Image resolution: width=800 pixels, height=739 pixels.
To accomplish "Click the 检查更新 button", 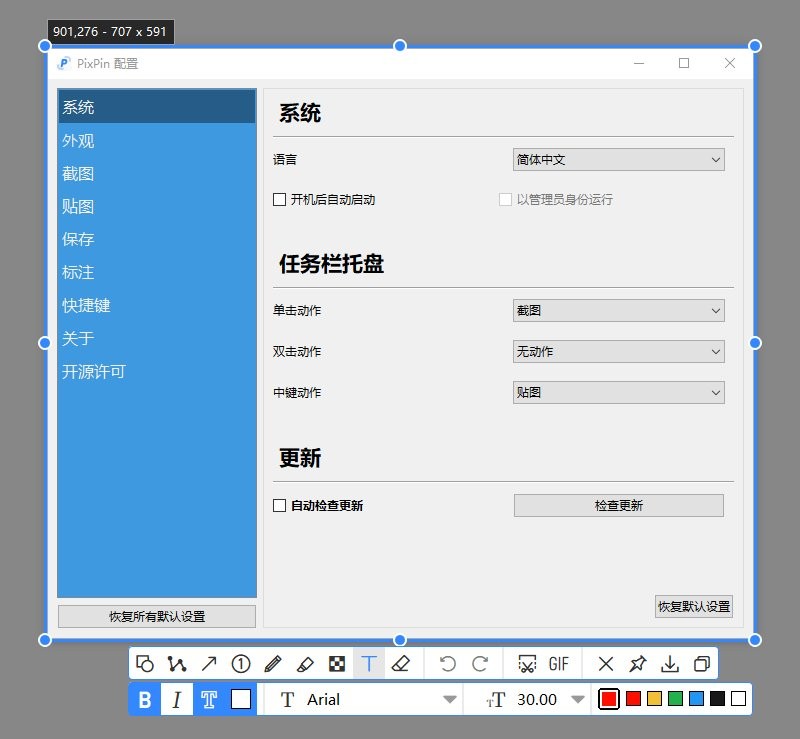I will pos(617,505).
